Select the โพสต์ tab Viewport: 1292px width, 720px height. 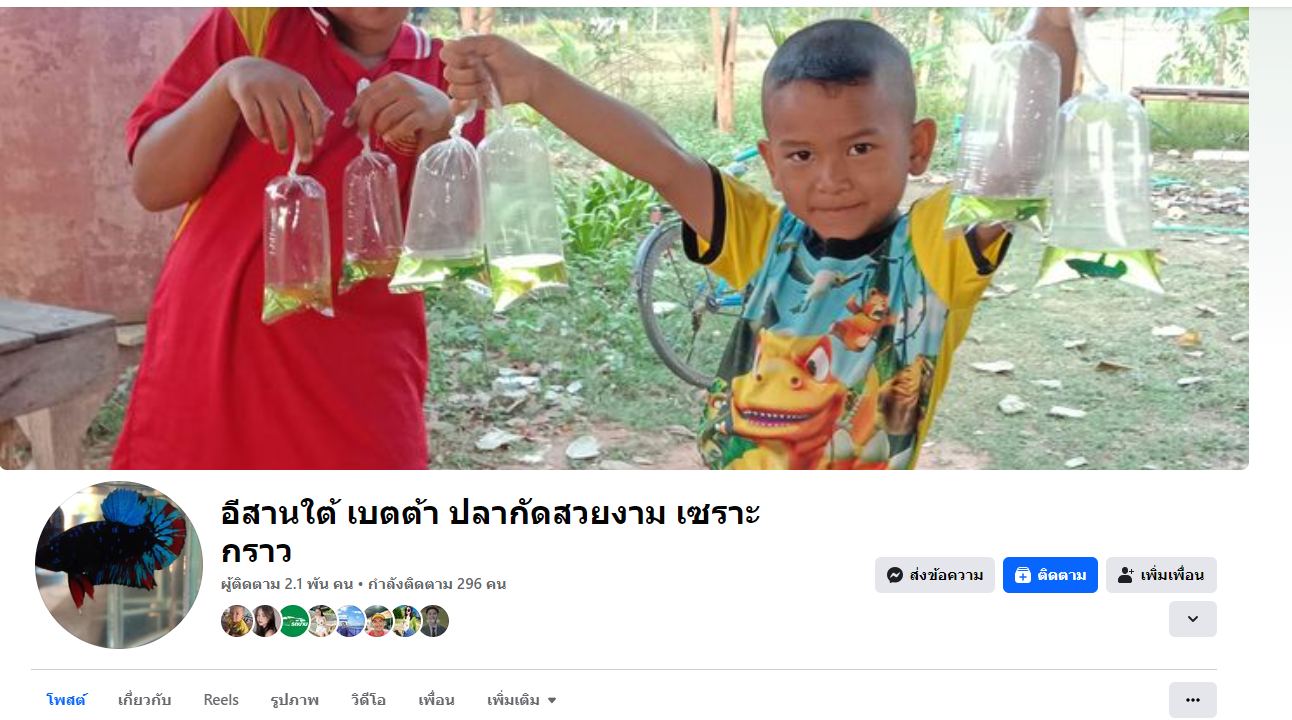(x=66, y=700)
